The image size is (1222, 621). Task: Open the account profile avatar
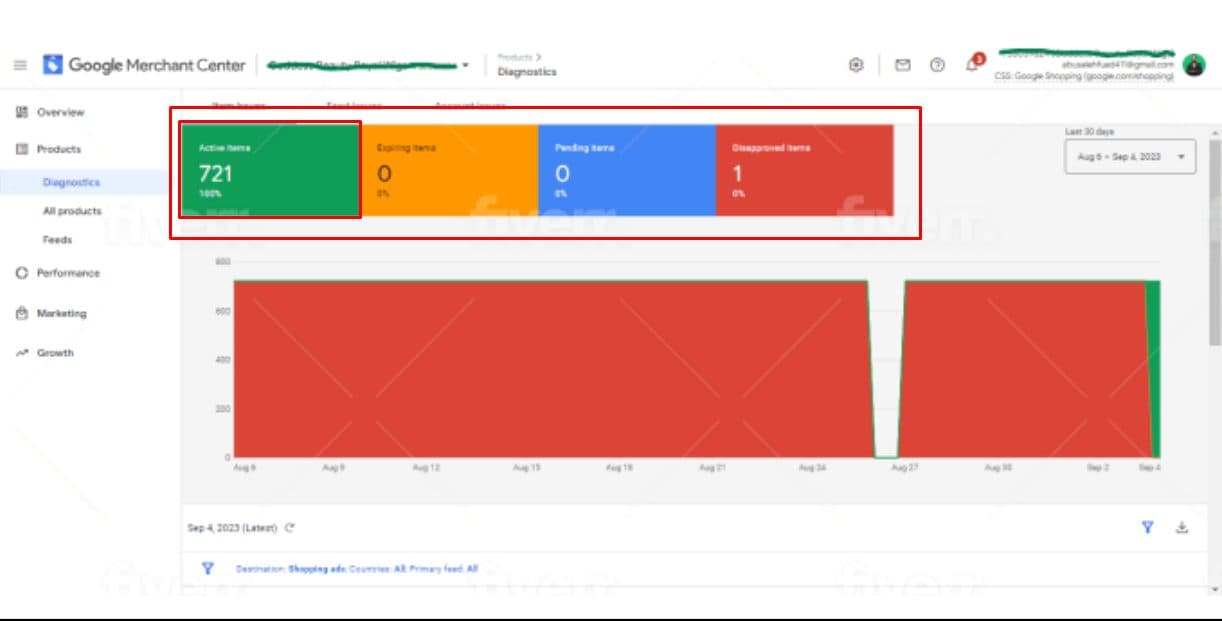[x=1194, y=65]
